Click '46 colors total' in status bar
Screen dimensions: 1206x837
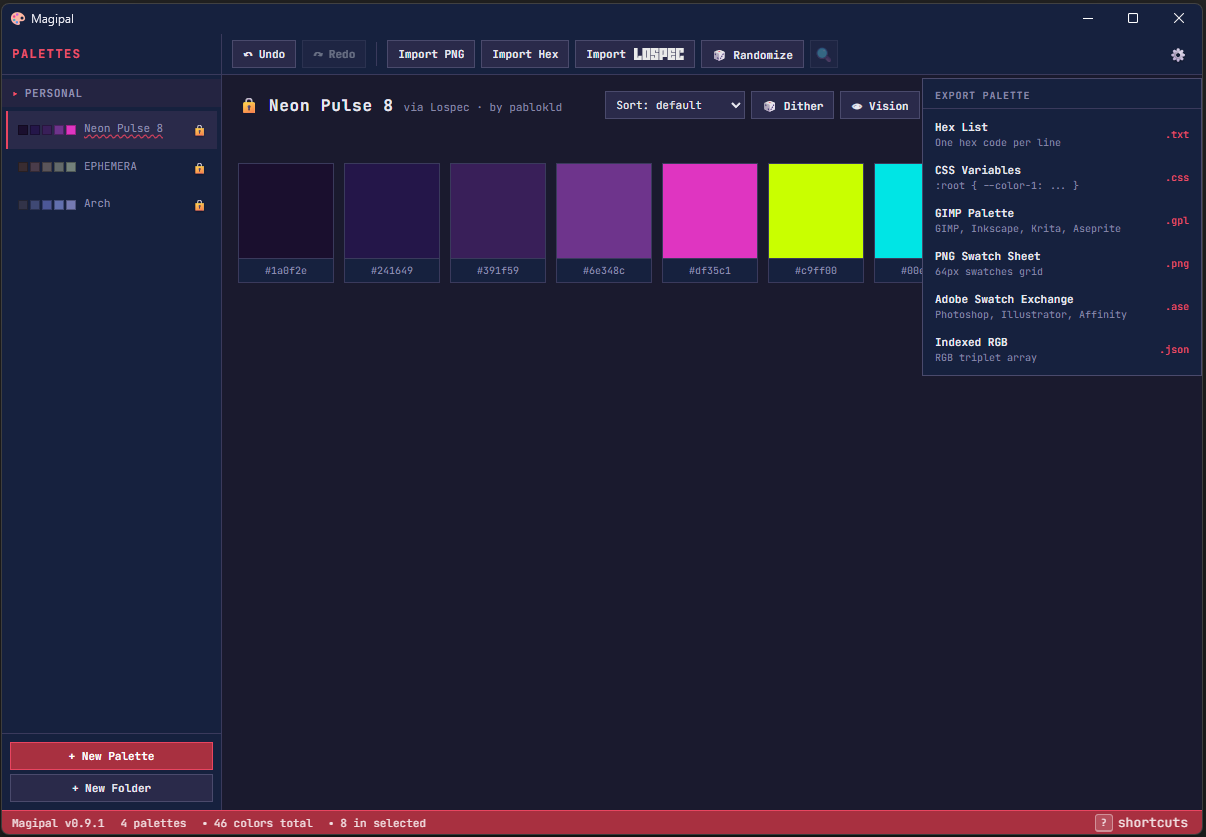[x=263, y=823]
